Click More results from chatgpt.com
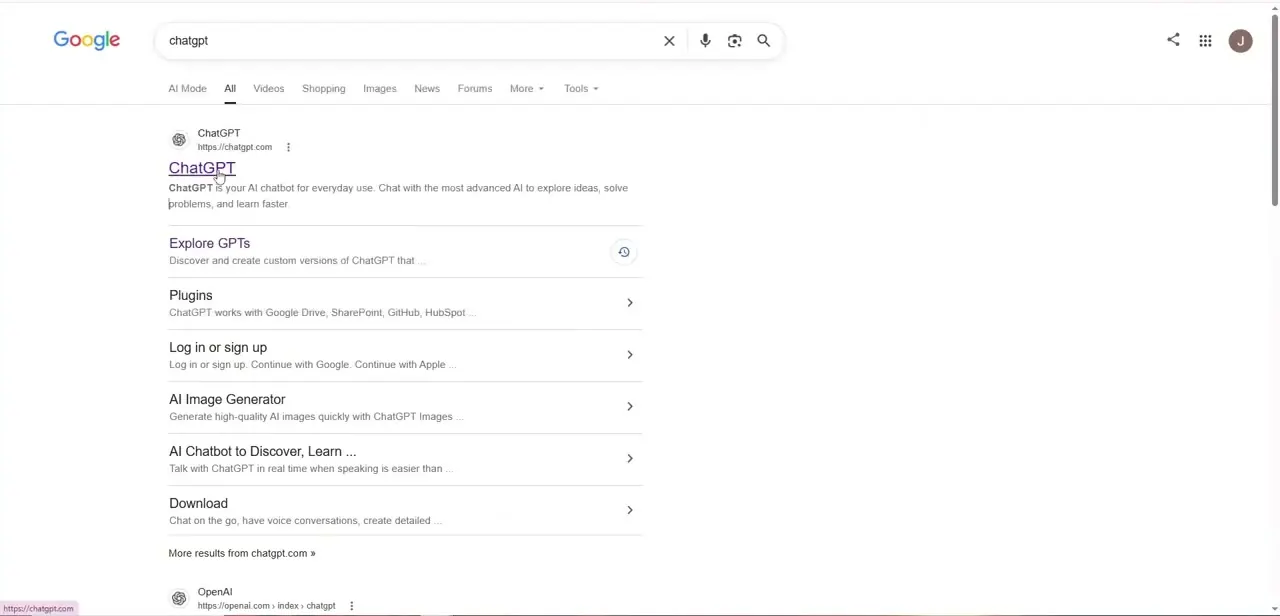 pyautogui.click(x=242, y=553)
